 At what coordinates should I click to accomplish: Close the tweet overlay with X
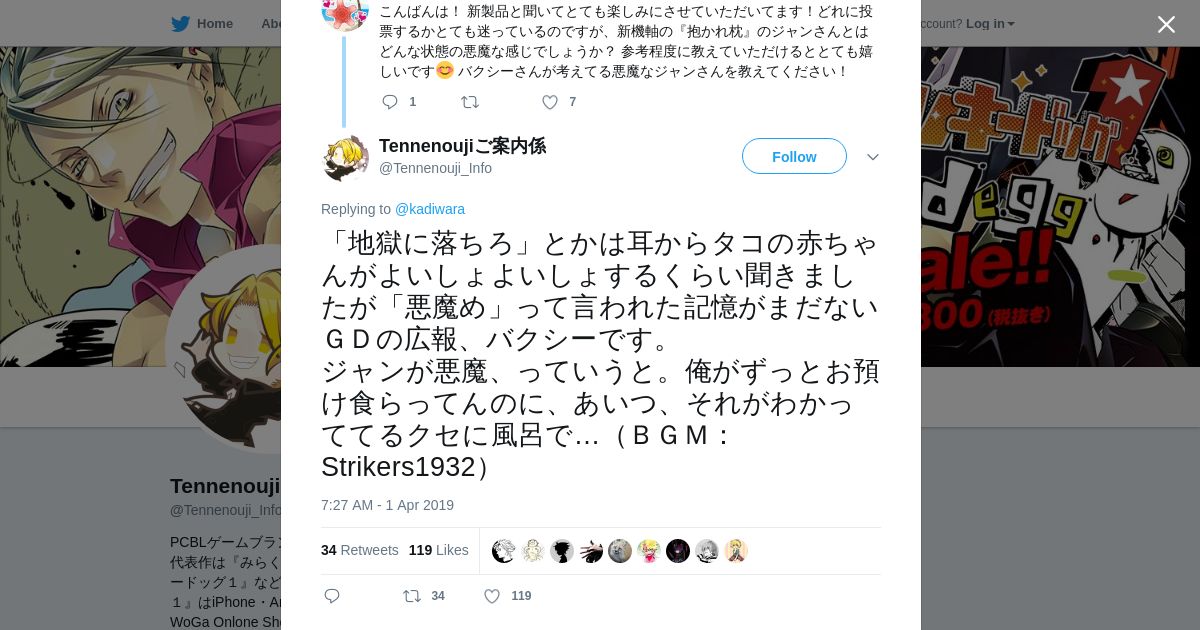tap(1166, 25)
